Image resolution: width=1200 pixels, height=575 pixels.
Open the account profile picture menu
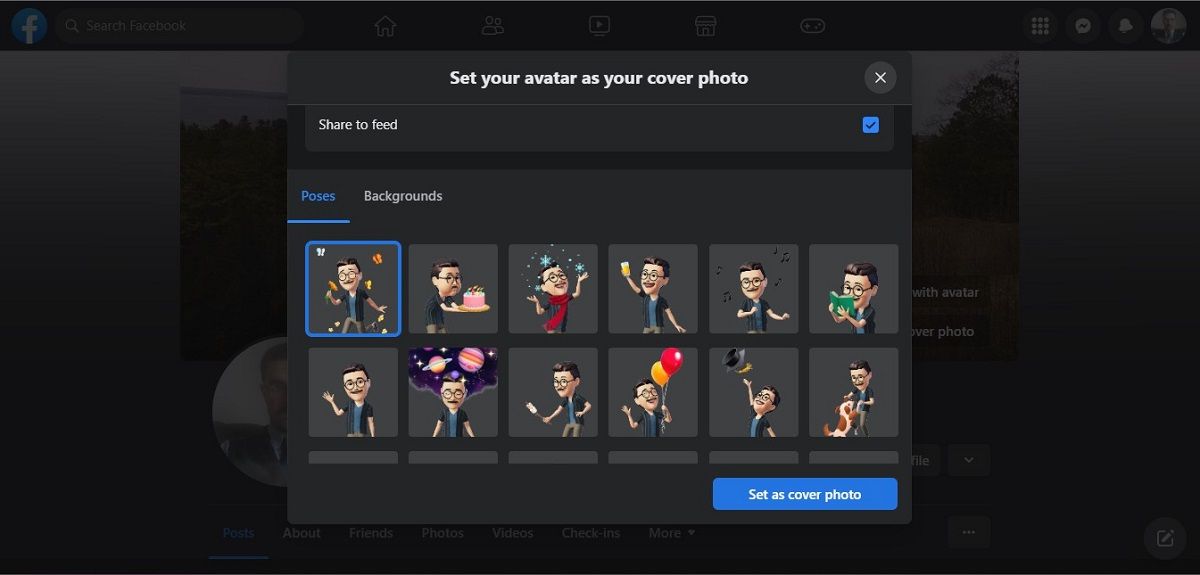point(1168,26)
